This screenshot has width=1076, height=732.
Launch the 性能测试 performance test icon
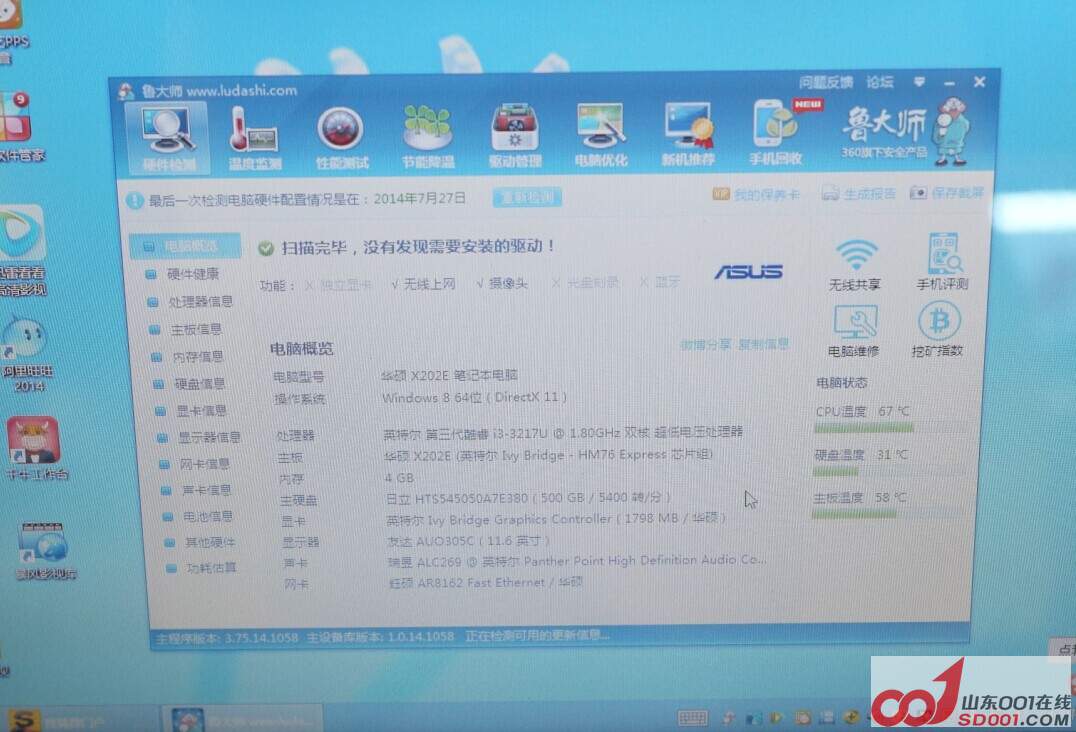tap(342, 136)
